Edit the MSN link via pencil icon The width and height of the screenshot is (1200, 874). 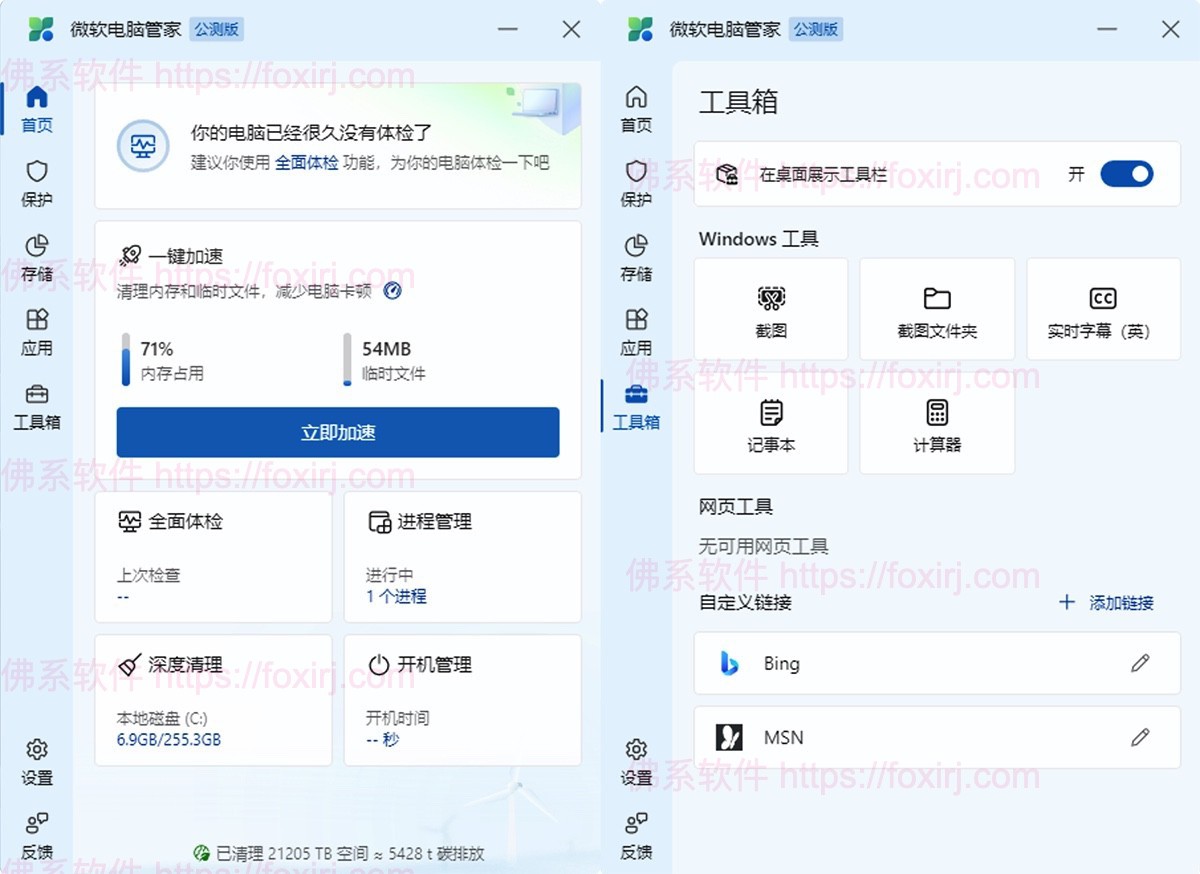[1141, 737]
